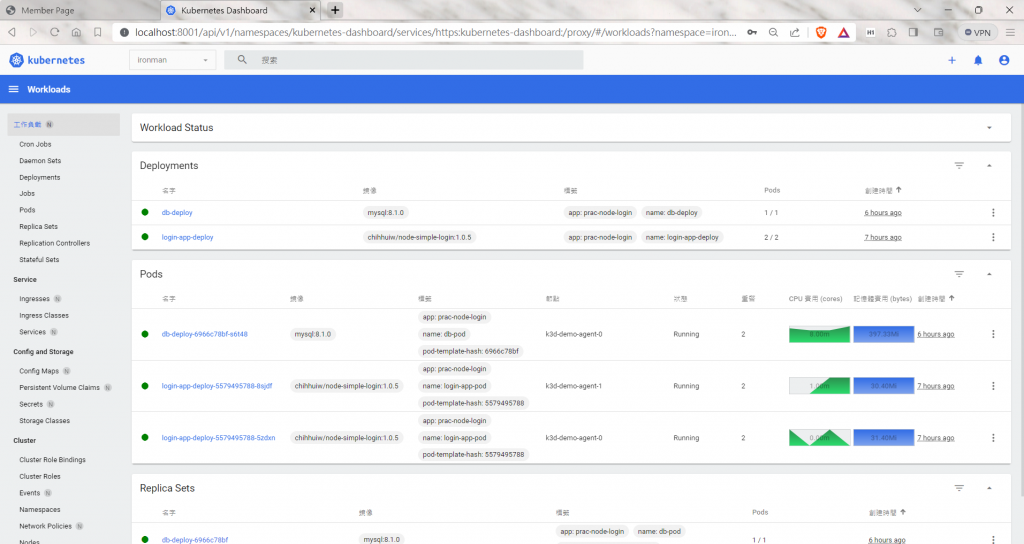Collapse the Pods section
Screen dimensions: 1024x544
point(989,274)
